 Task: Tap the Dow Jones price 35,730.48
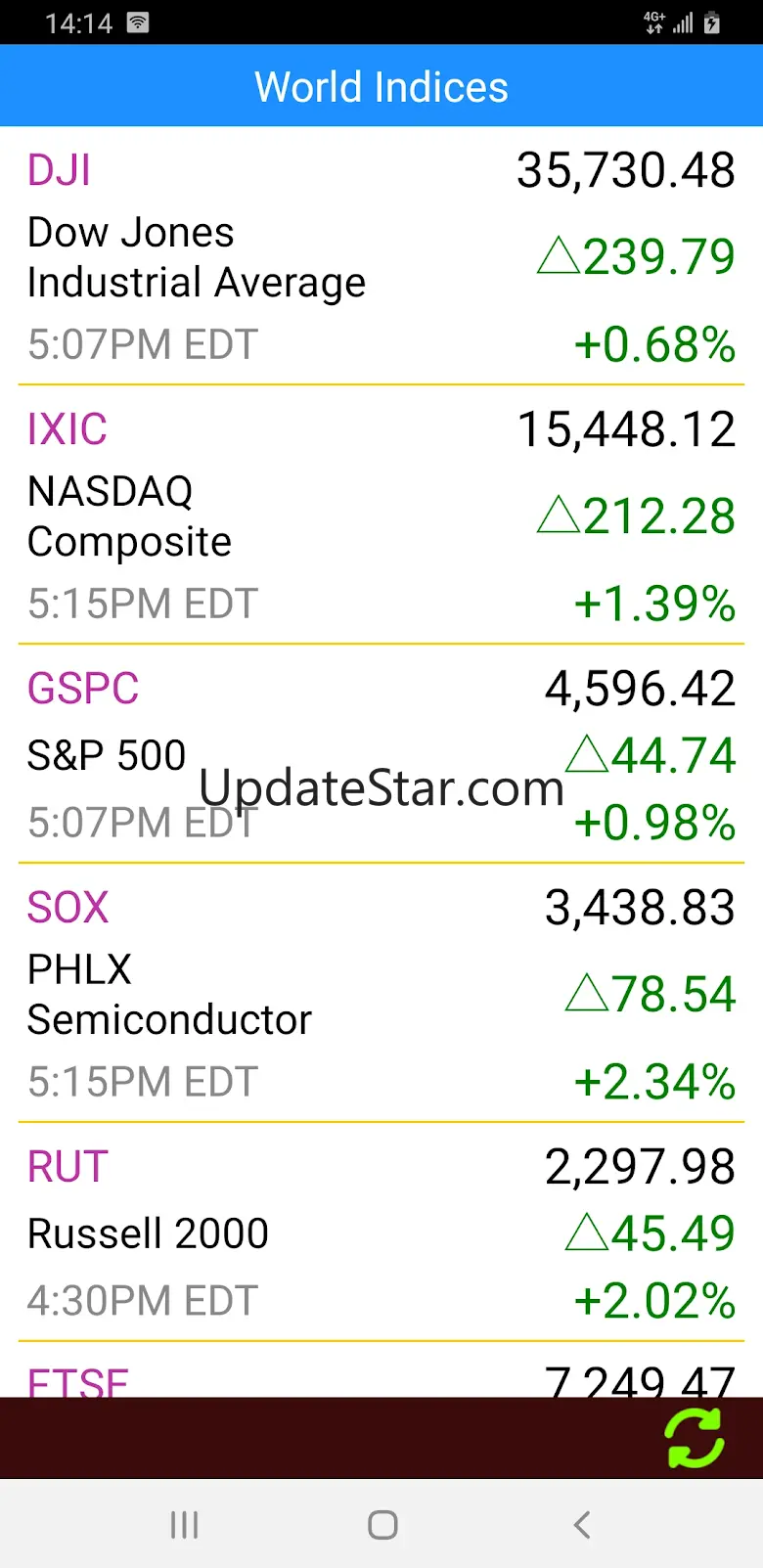(x=626, y=170)
